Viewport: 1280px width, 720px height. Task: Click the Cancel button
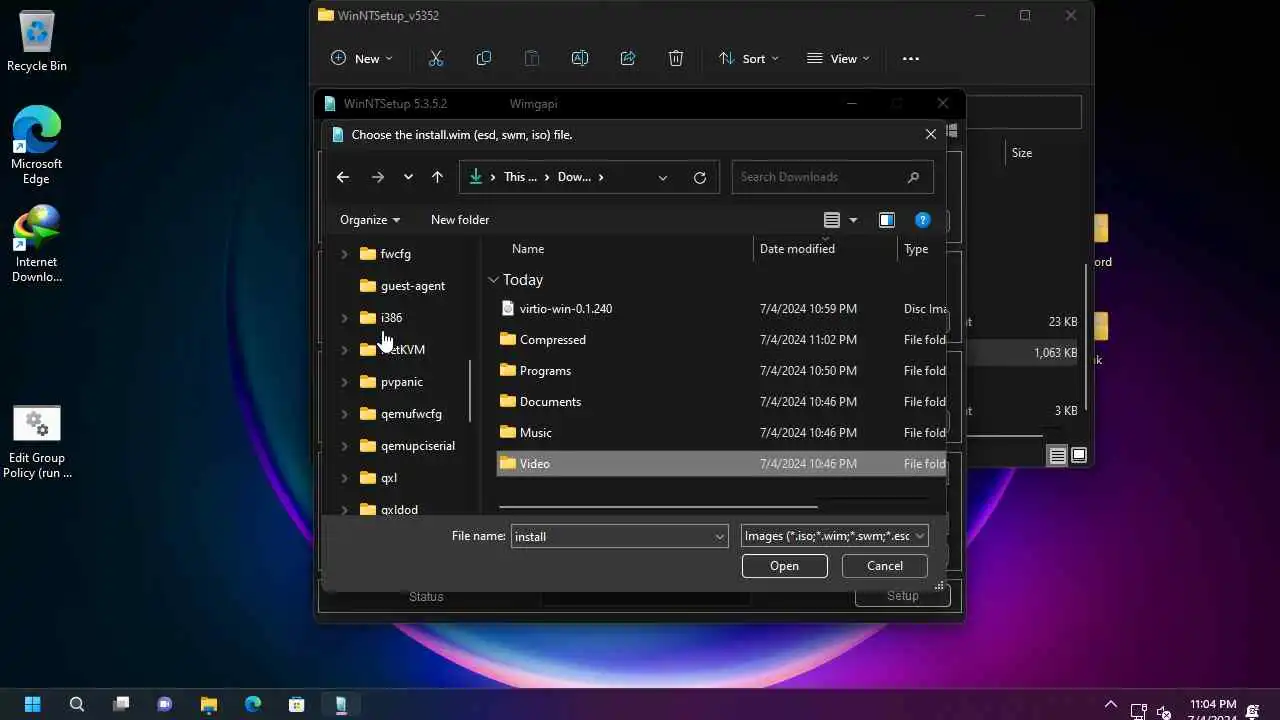pyautogui.click(x=884, y=566)
